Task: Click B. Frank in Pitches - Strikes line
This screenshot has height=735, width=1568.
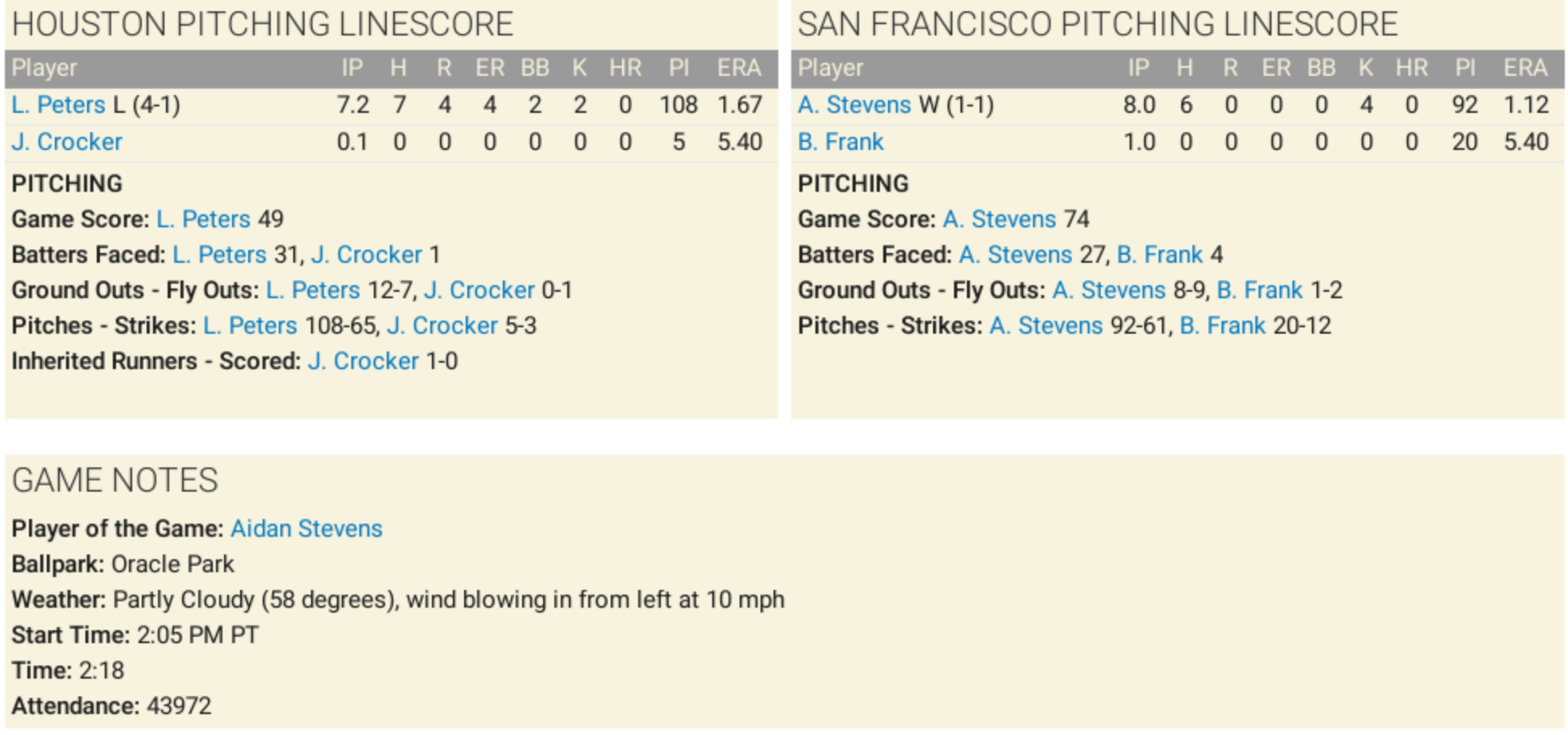Action: click(1222, 326)
